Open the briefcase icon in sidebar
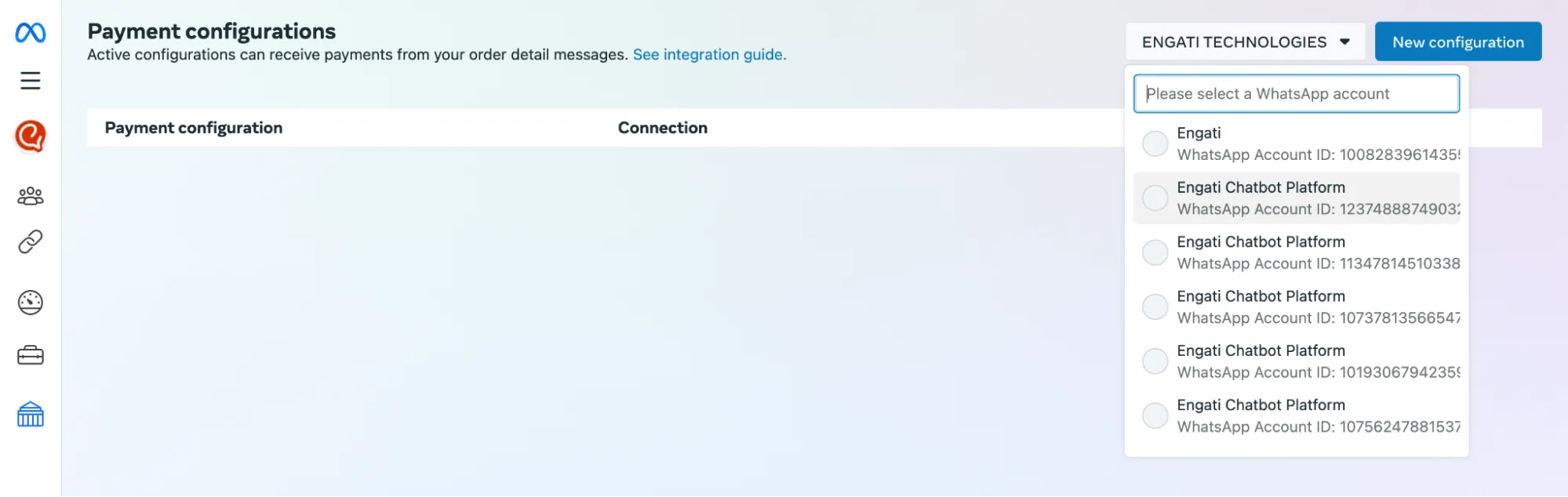Viewport: 1568px width, 497px height. tap(31, 355)
